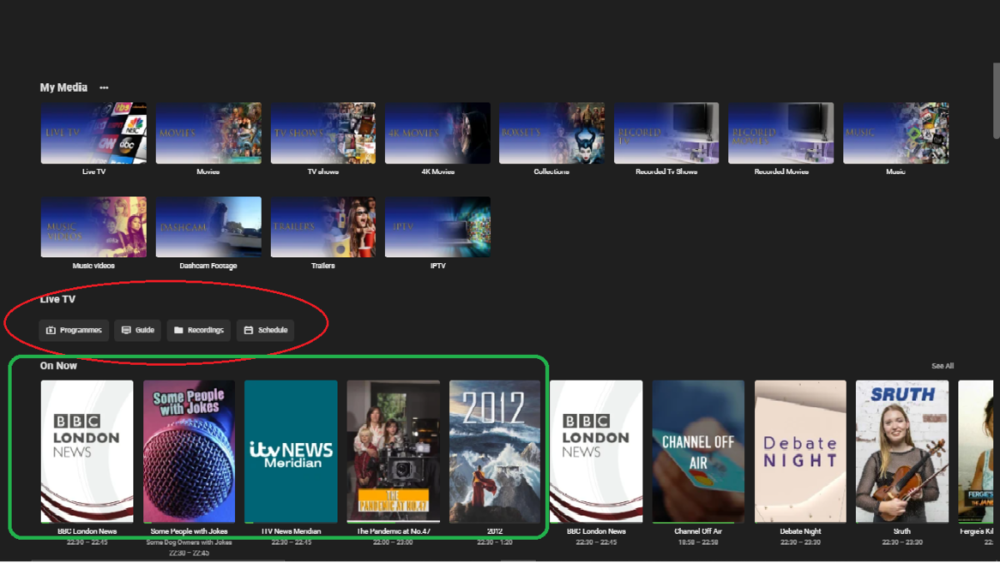Image resolution: width=1000 pixels, height=563 pixels.
Task: Open the Music library thumbnail
Action: (x=896, y=133)
